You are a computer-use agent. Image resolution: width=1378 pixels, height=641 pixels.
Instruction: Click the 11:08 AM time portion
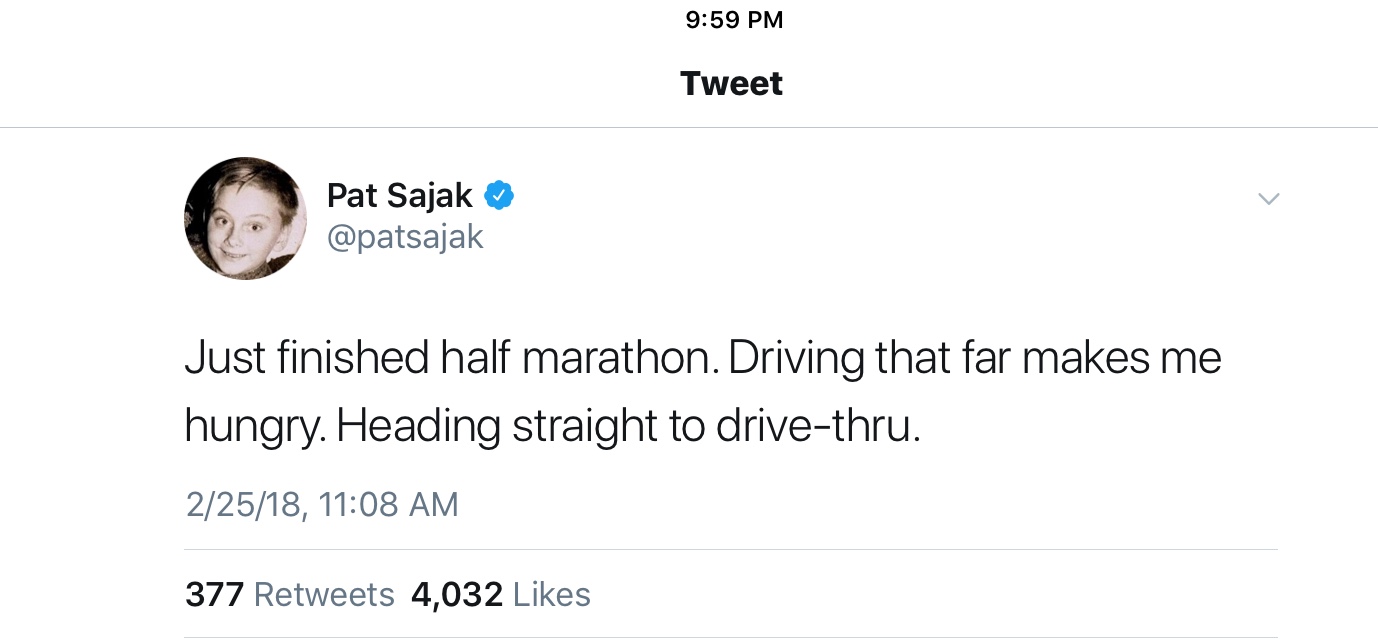(389, 504)
